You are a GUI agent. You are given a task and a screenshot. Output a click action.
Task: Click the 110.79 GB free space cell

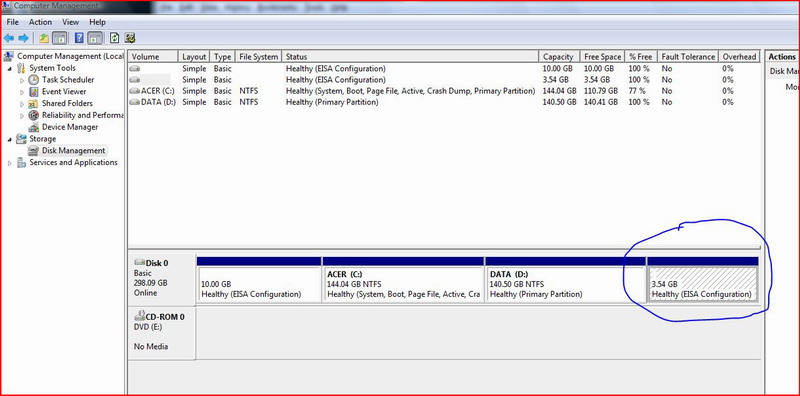coord(601,91)
